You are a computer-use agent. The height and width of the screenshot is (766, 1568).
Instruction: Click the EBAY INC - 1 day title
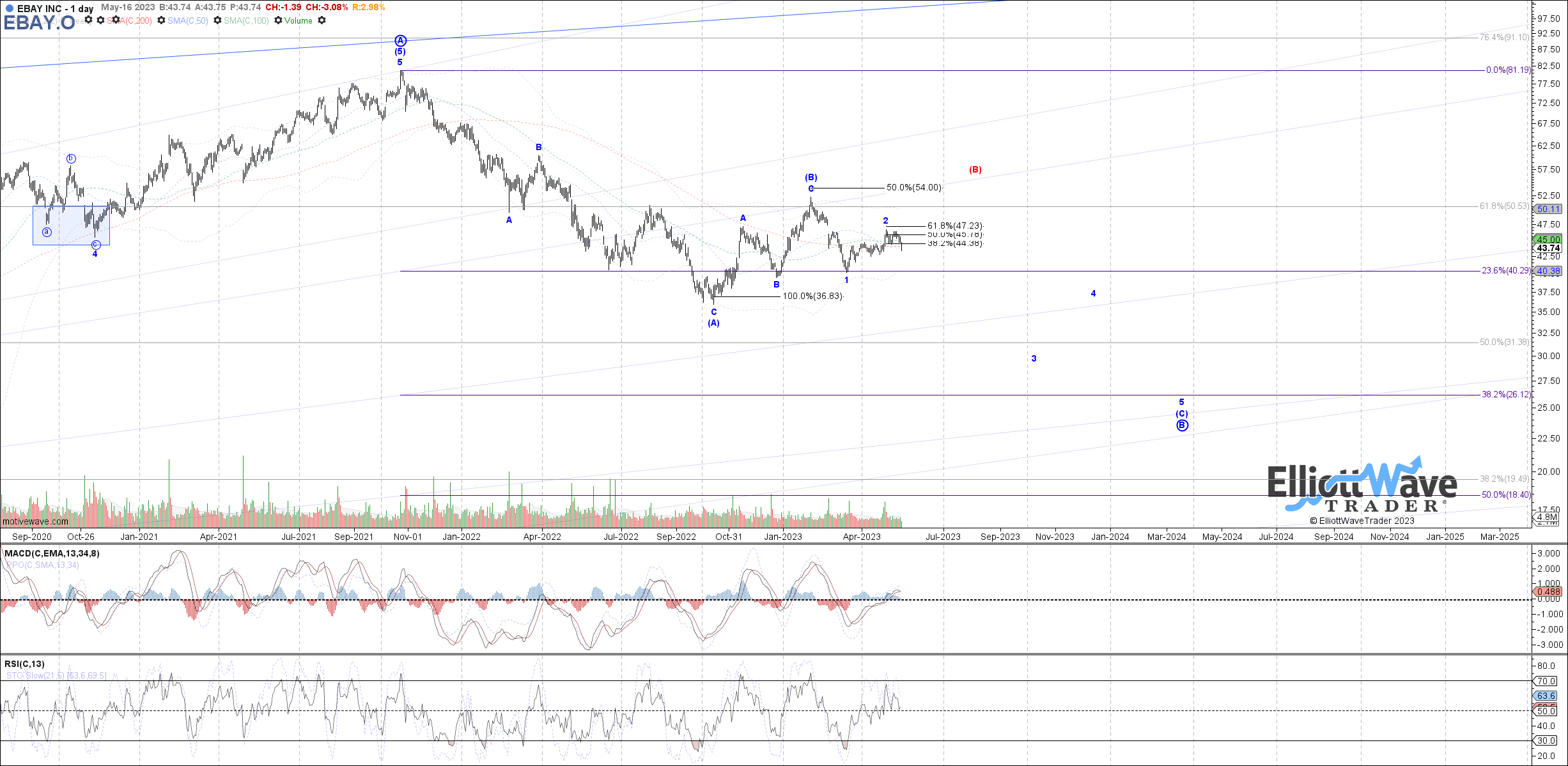click(55, 8)
